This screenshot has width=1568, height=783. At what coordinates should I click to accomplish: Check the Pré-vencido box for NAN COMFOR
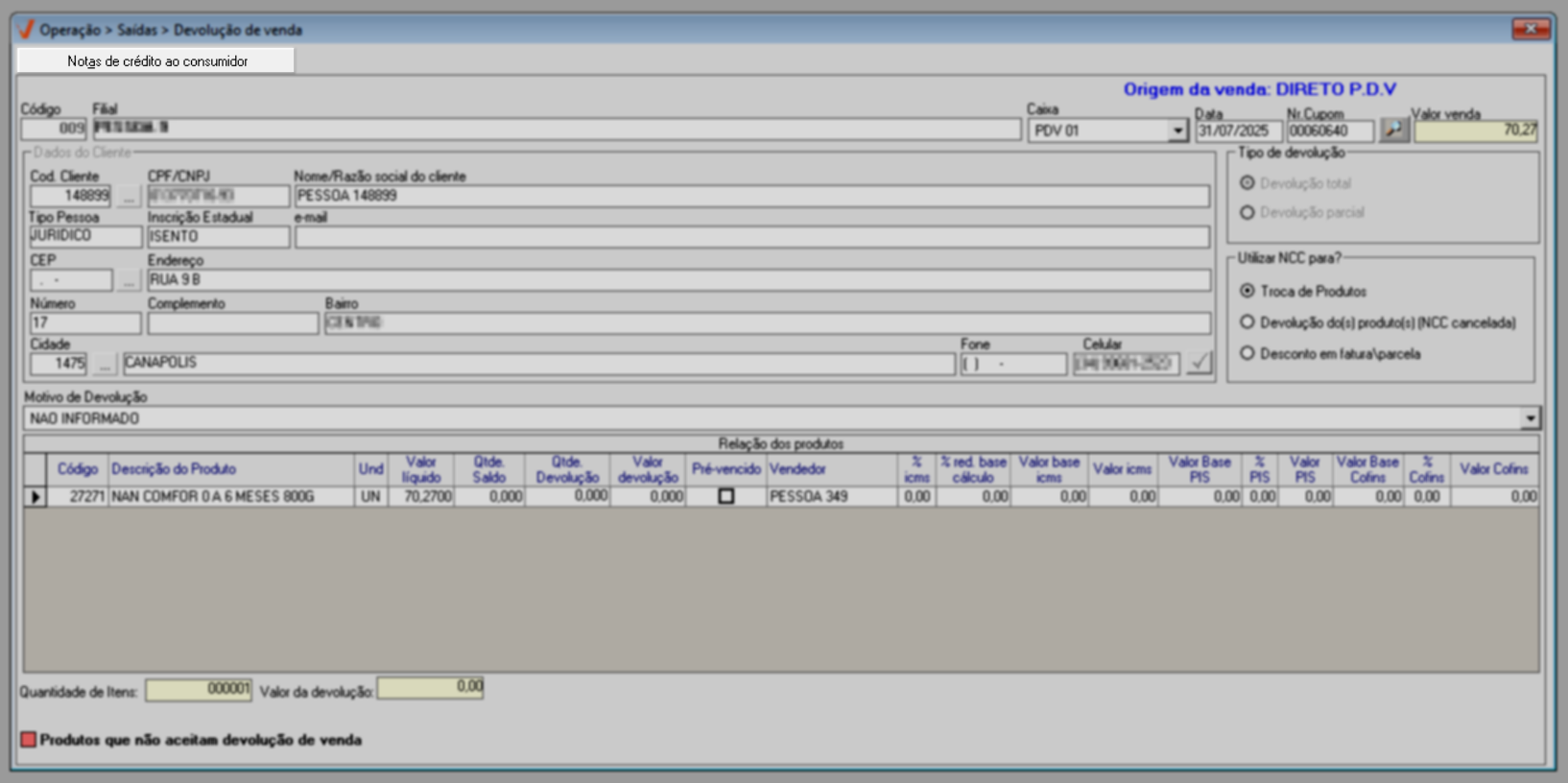pyautogui.click(x=726, y=497)
